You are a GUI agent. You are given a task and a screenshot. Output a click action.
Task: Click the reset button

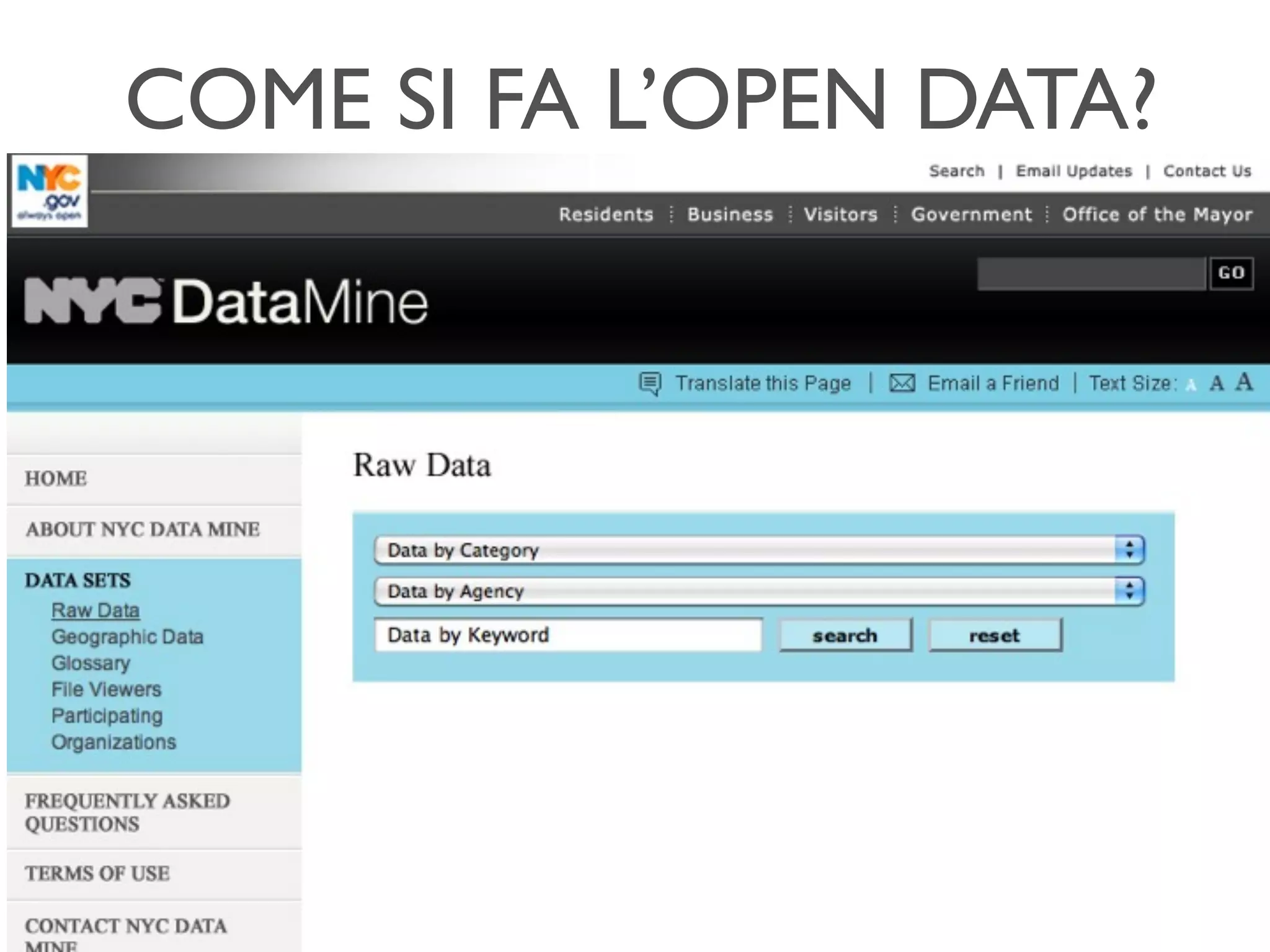pos(995,635)
